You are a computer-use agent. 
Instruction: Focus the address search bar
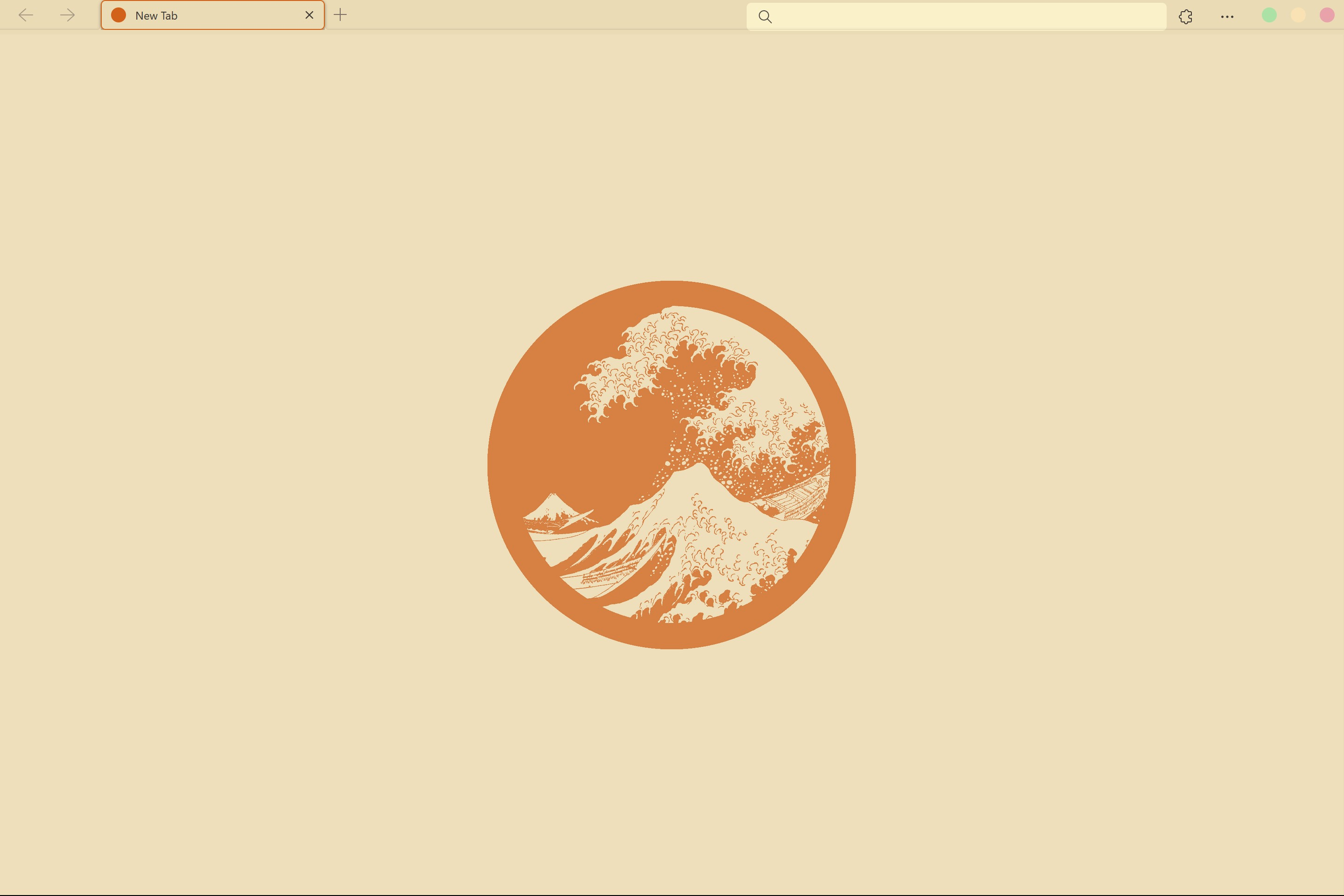pos(956,17)
